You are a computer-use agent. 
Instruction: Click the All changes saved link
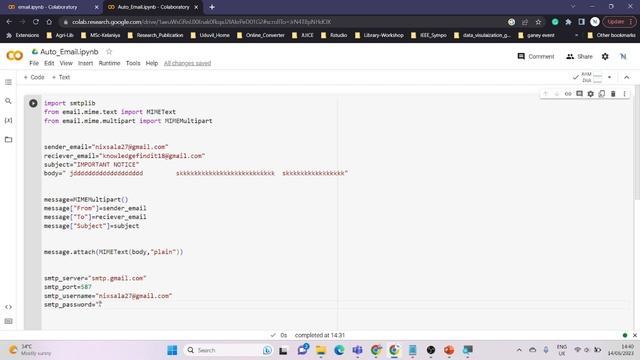click(187, 63)
